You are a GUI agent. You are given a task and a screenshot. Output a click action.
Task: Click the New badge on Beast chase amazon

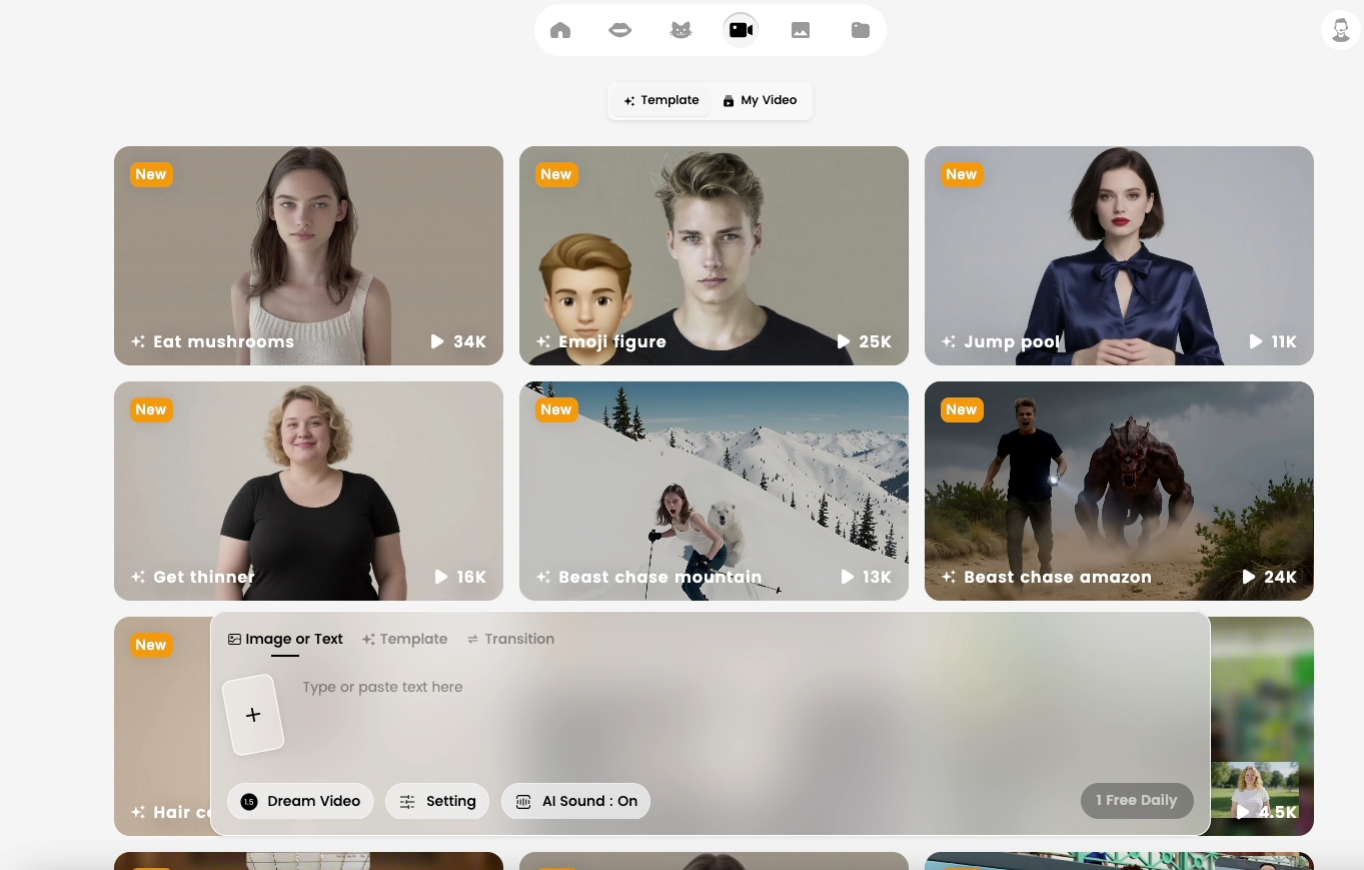tap(961, 409)
